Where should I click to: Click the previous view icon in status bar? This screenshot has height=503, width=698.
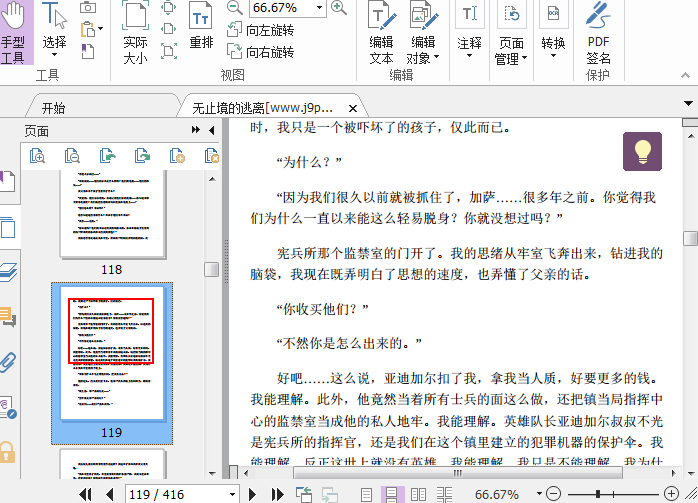(304, 494)
